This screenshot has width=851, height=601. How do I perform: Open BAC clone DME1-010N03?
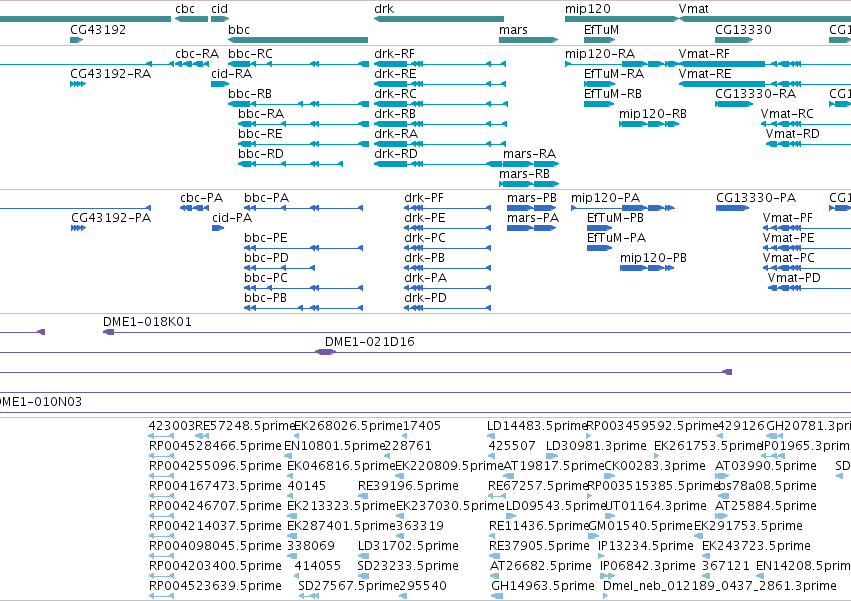(x=426, y=413)
